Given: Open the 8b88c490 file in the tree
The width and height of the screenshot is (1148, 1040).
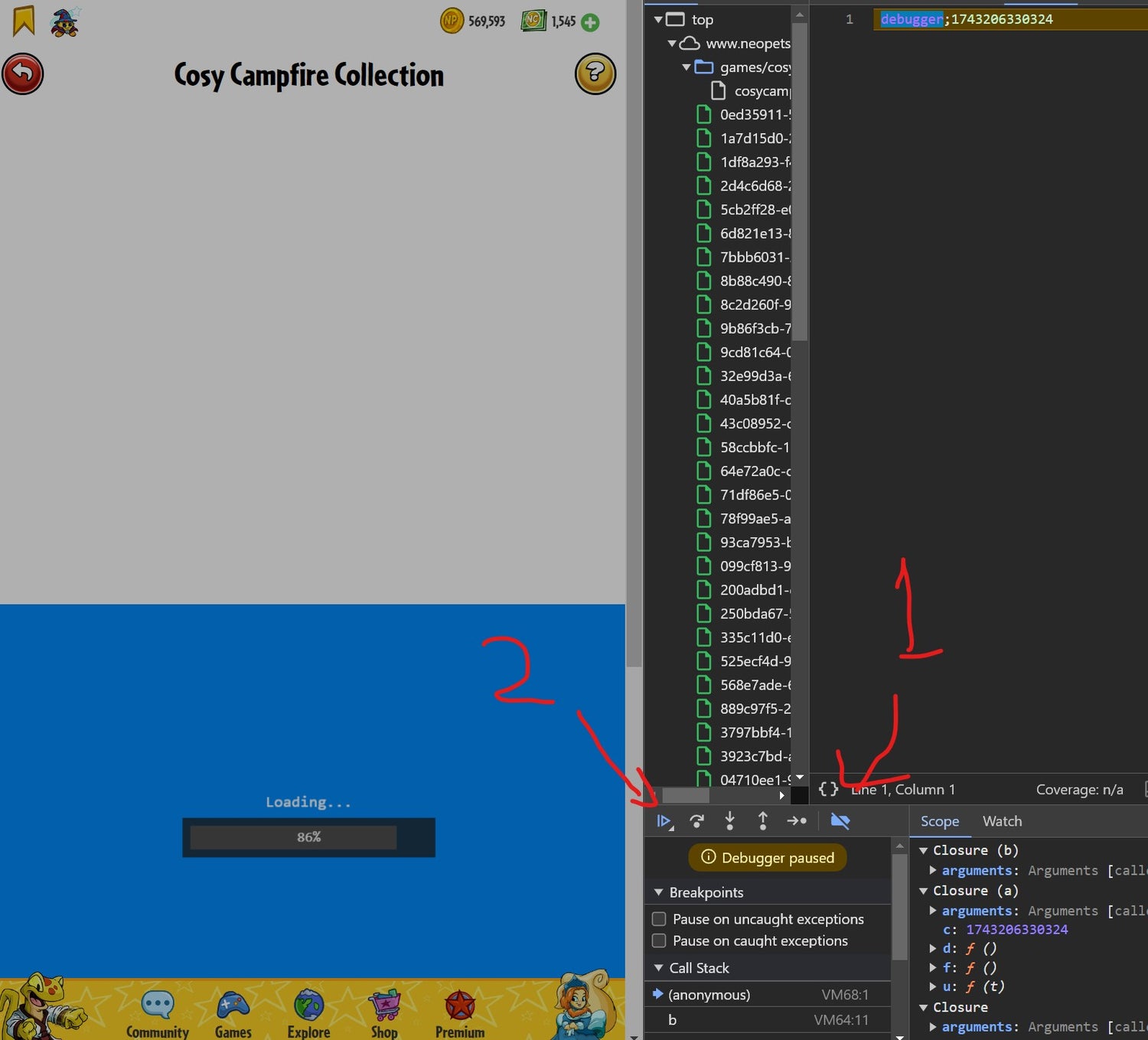Looking at the screenshot, I should (x=745, y=281).
